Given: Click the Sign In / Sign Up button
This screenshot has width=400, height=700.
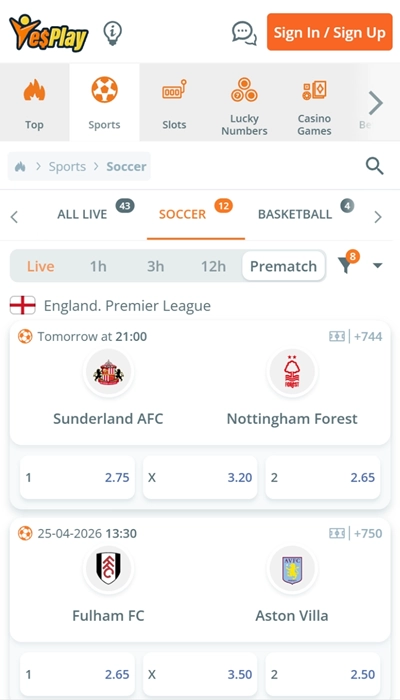Looking at the screenshot, I should click(329, 32).
